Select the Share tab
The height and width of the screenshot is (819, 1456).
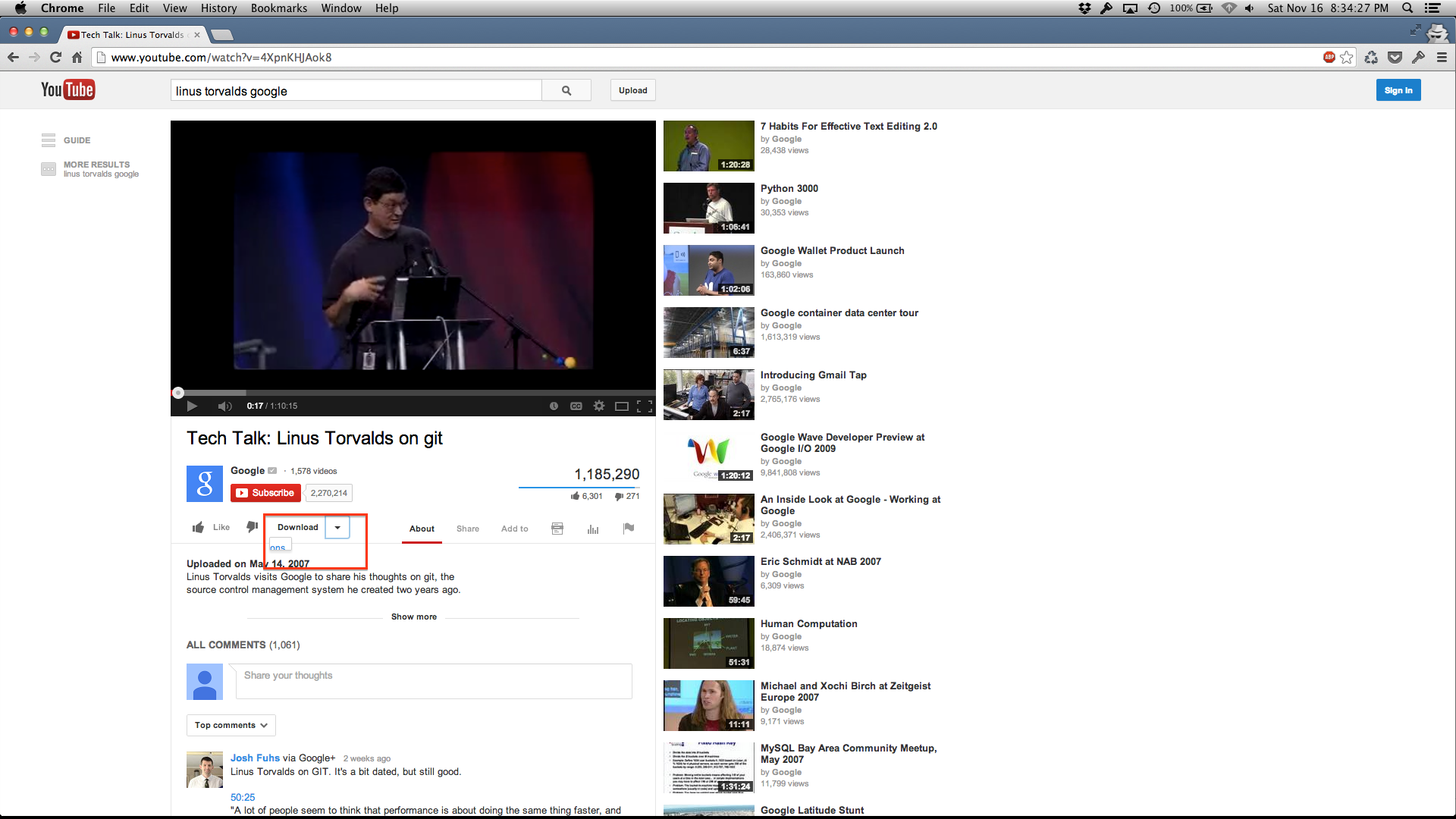[x=468, y=529]
